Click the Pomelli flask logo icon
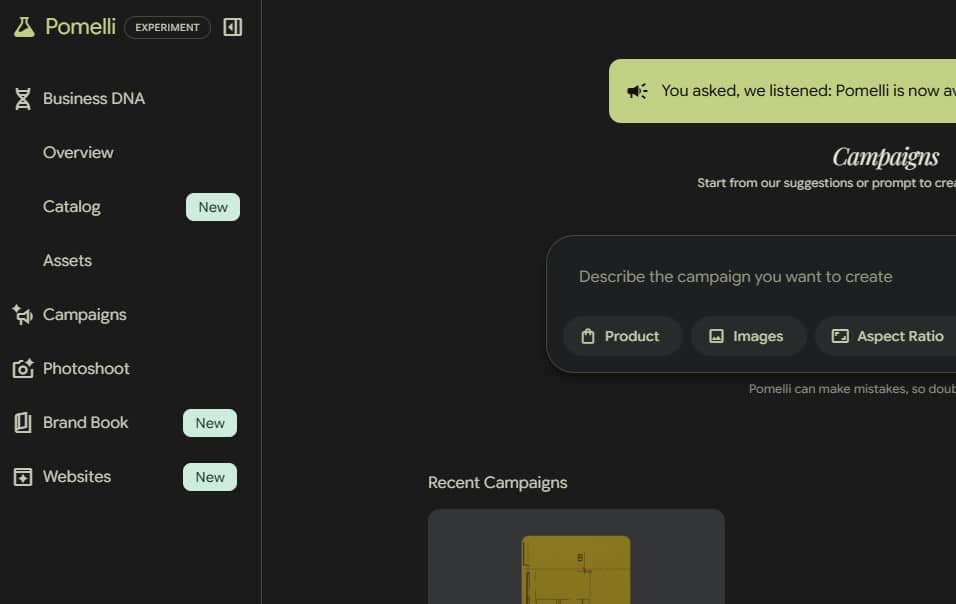 (24, 27)
